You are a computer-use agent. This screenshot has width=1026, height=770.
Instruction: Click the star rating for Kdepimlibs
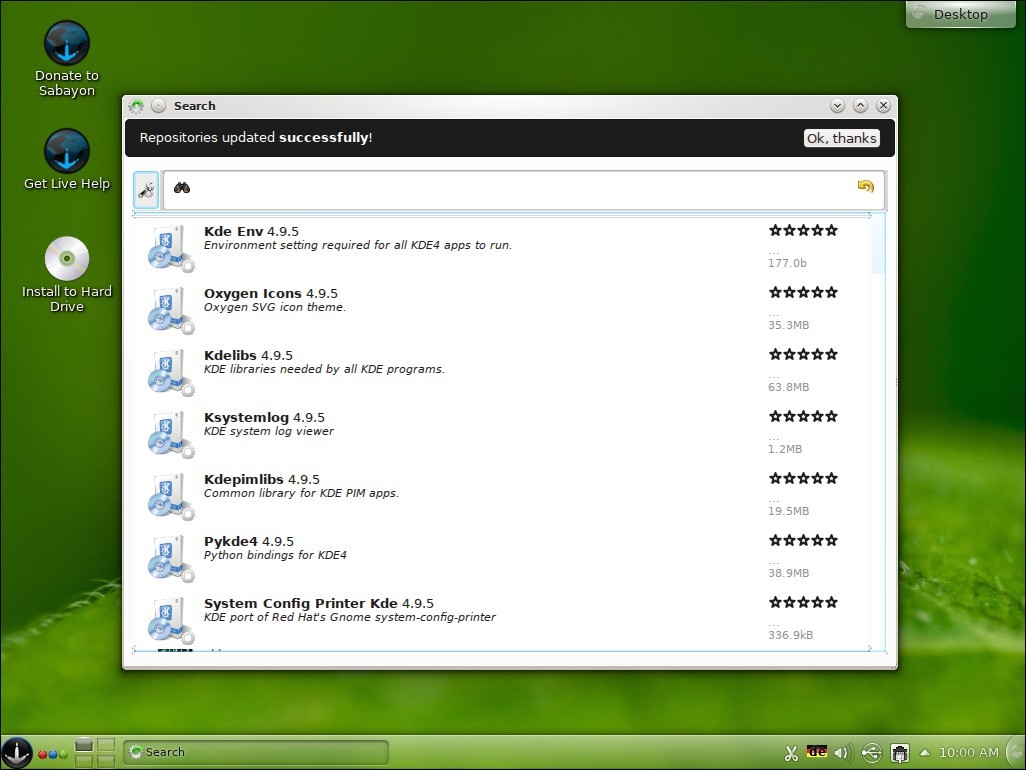coord(803,479)
